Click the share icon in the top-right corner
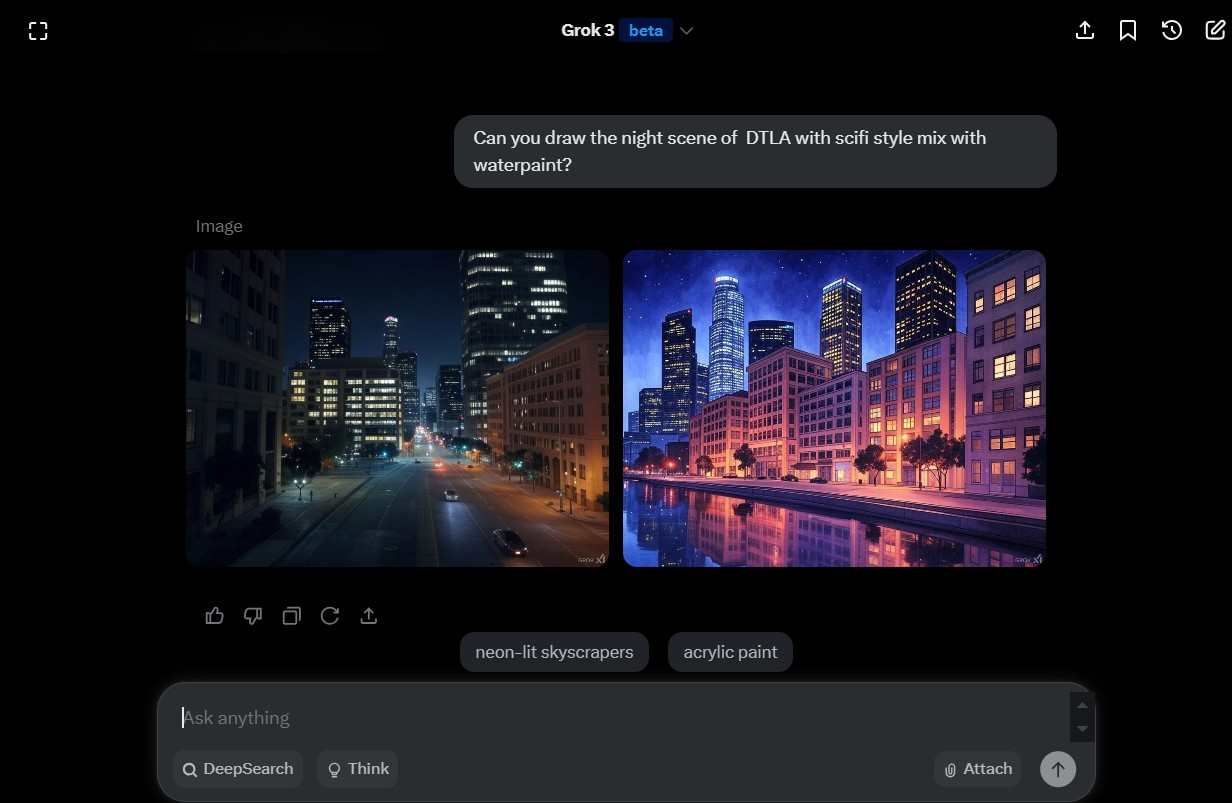This screenshot has width=1232, height=803. point(1084,30)
